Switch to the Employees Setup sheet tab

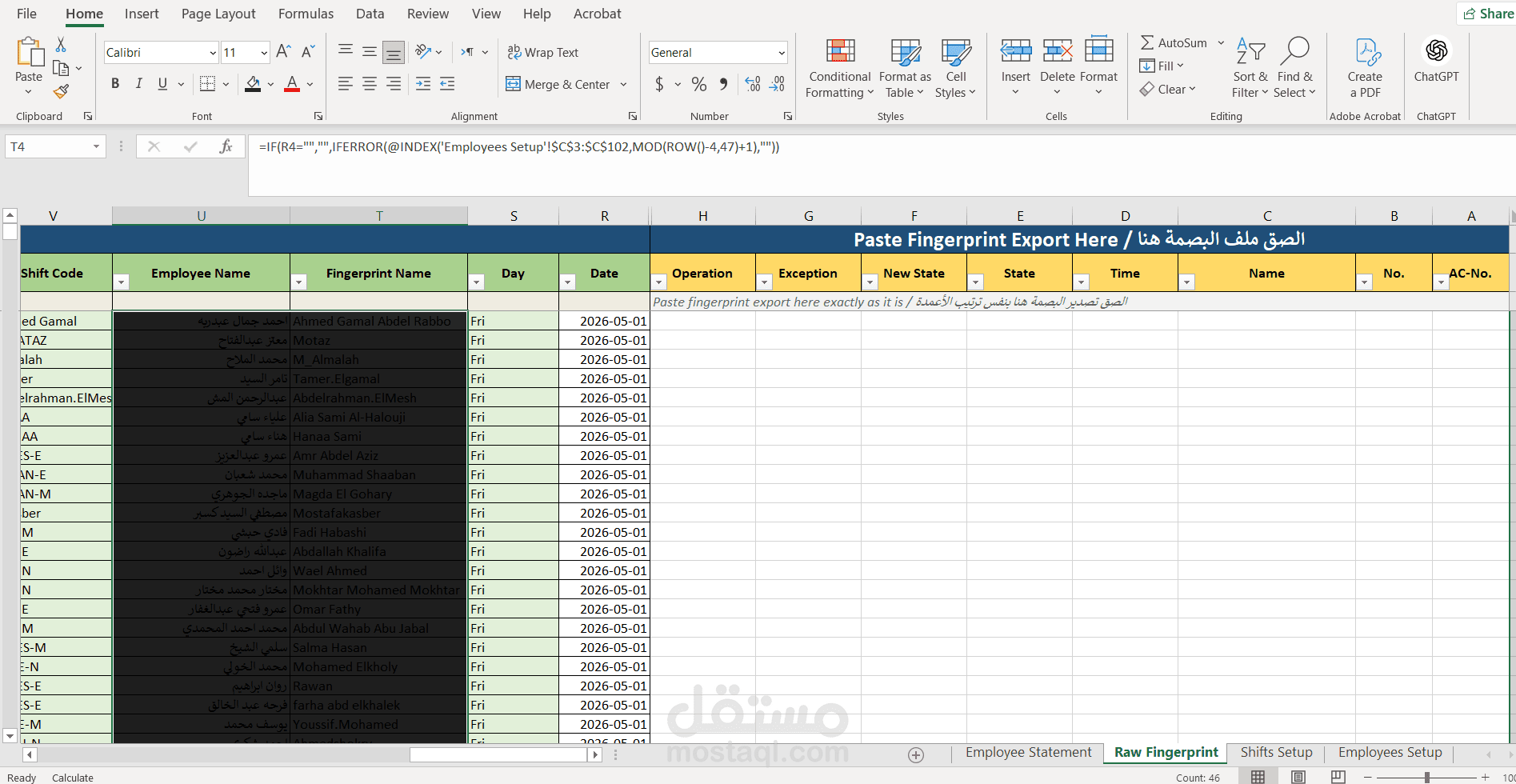tap(1390, 753)
